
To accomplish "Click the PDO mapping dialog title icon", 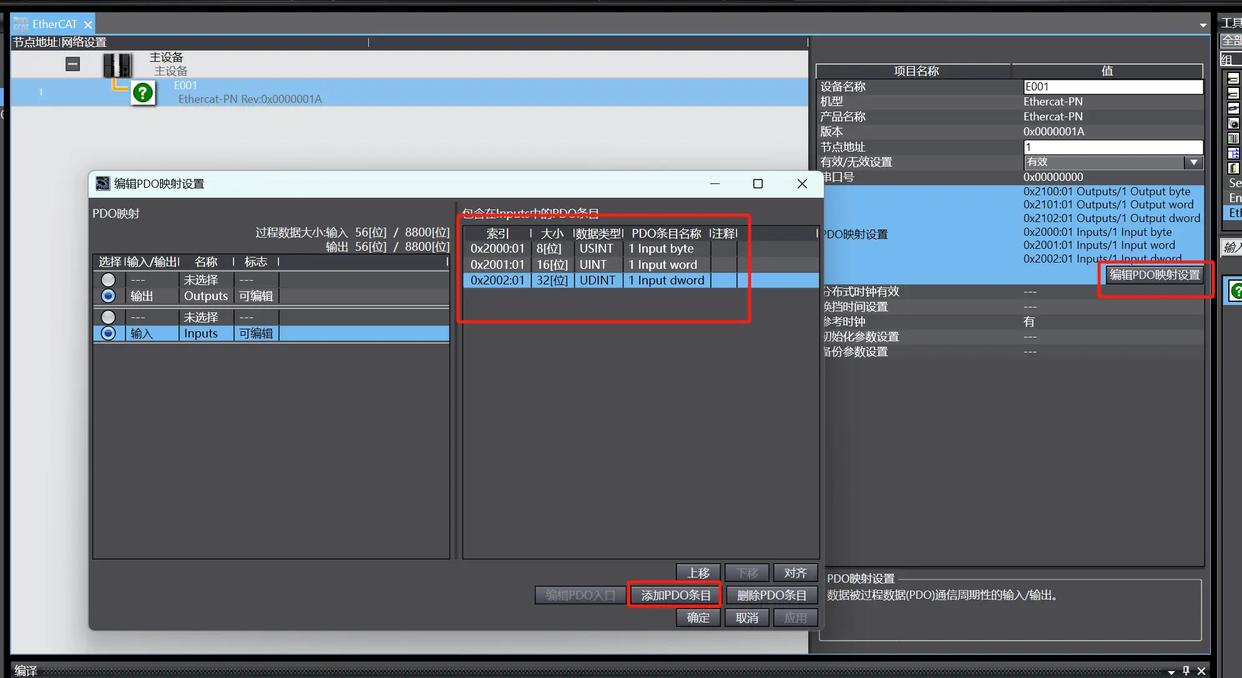I will click(x=102, y=184).
